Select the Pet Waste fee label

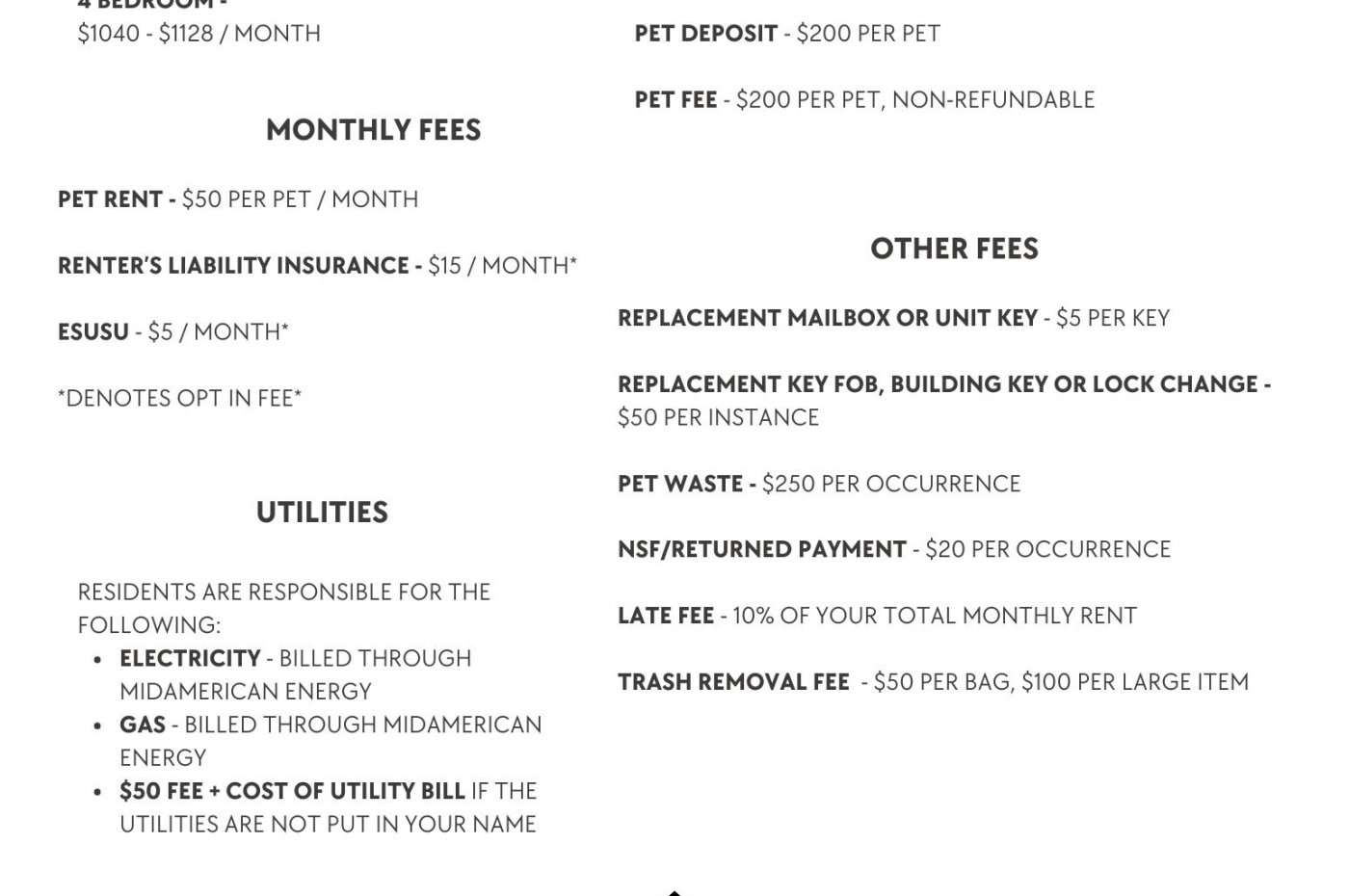[686, 484]
